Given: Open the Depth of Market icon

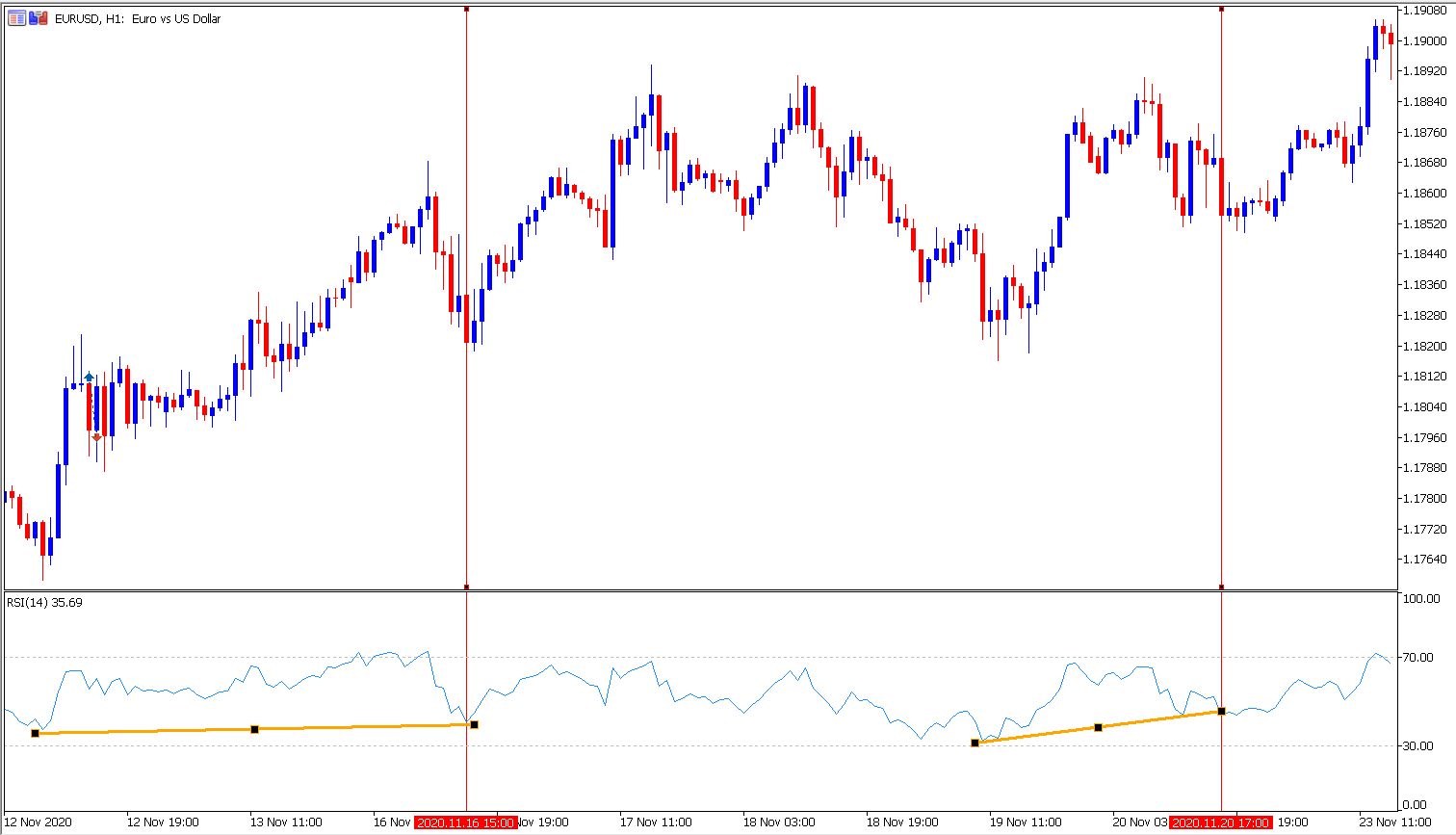Looking at the screenshot, I should [x=16, y=18].
